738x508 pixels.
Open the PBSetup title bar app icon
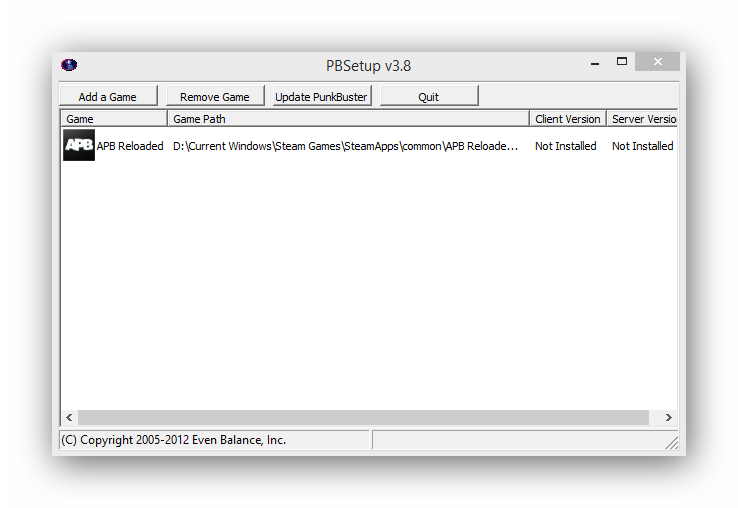click(x=69, y=65)
